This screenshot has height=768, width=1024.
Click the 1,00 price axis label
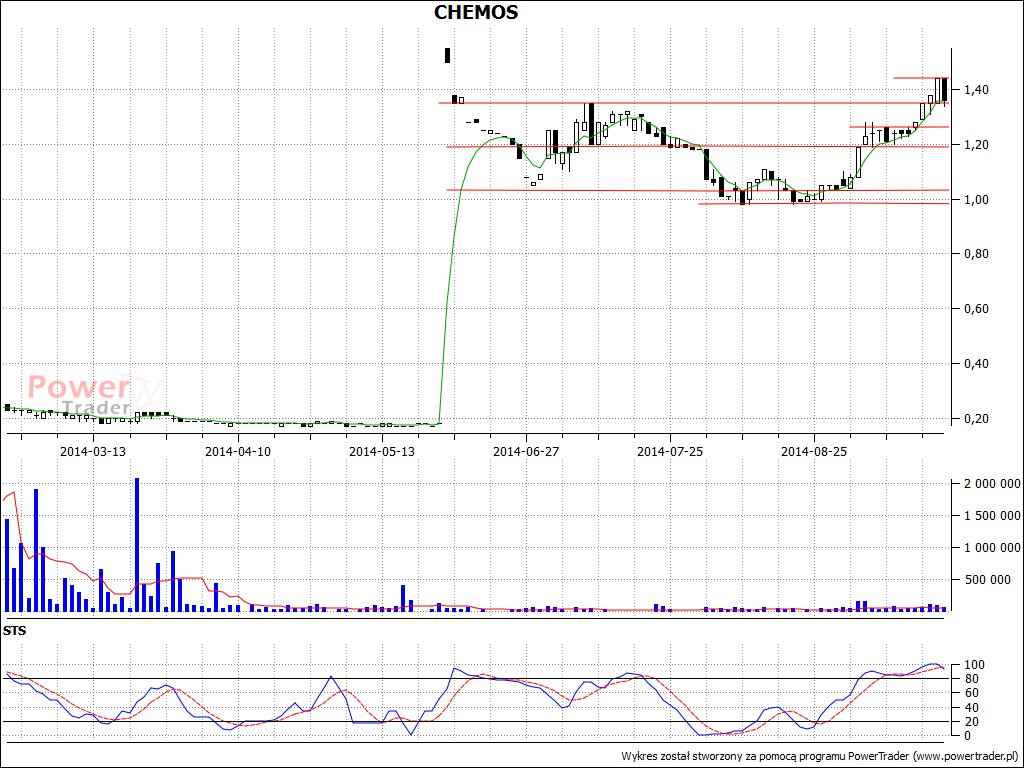[x=975, y=199]
